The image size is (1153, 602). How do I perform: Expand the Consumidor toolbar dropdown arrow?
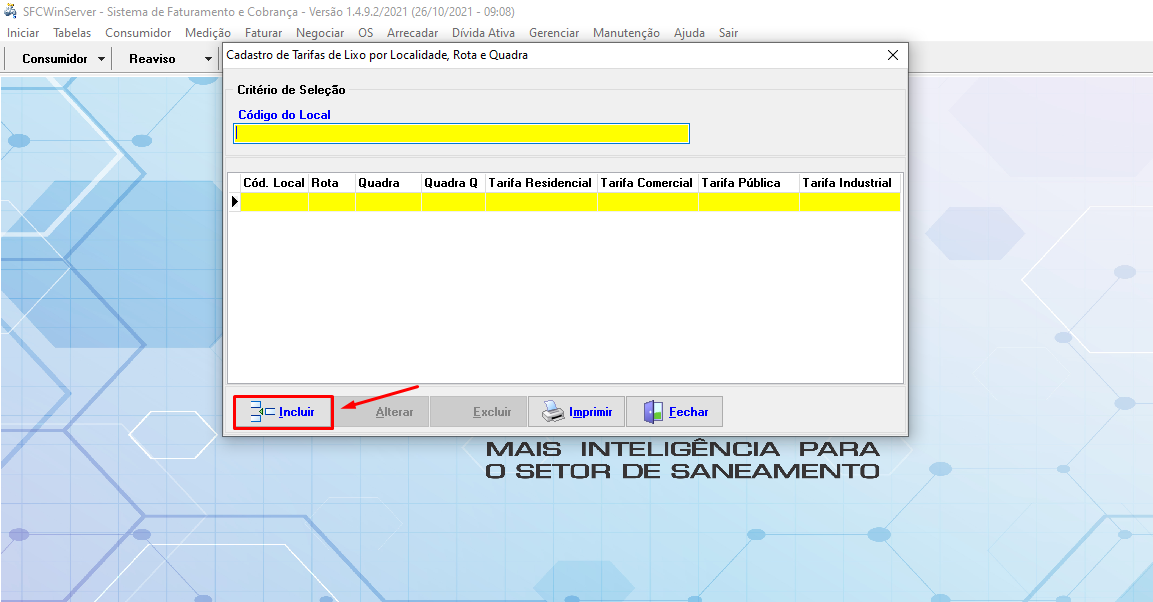coord(101,59)
